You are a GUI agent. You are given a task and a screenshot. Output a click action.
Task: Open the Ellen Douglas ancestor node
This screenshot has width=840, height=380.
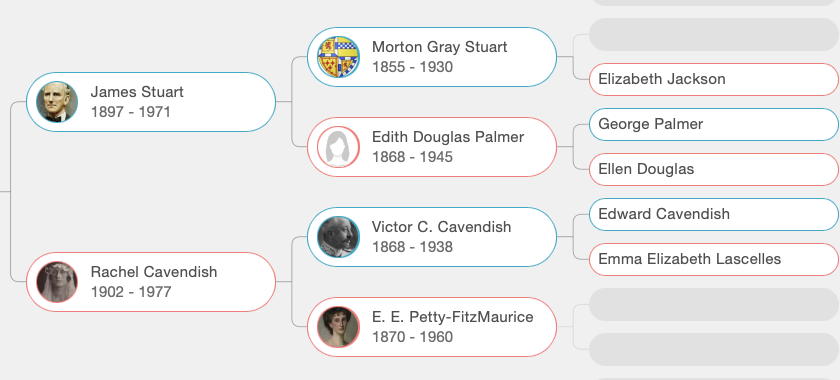coord(714,169)
